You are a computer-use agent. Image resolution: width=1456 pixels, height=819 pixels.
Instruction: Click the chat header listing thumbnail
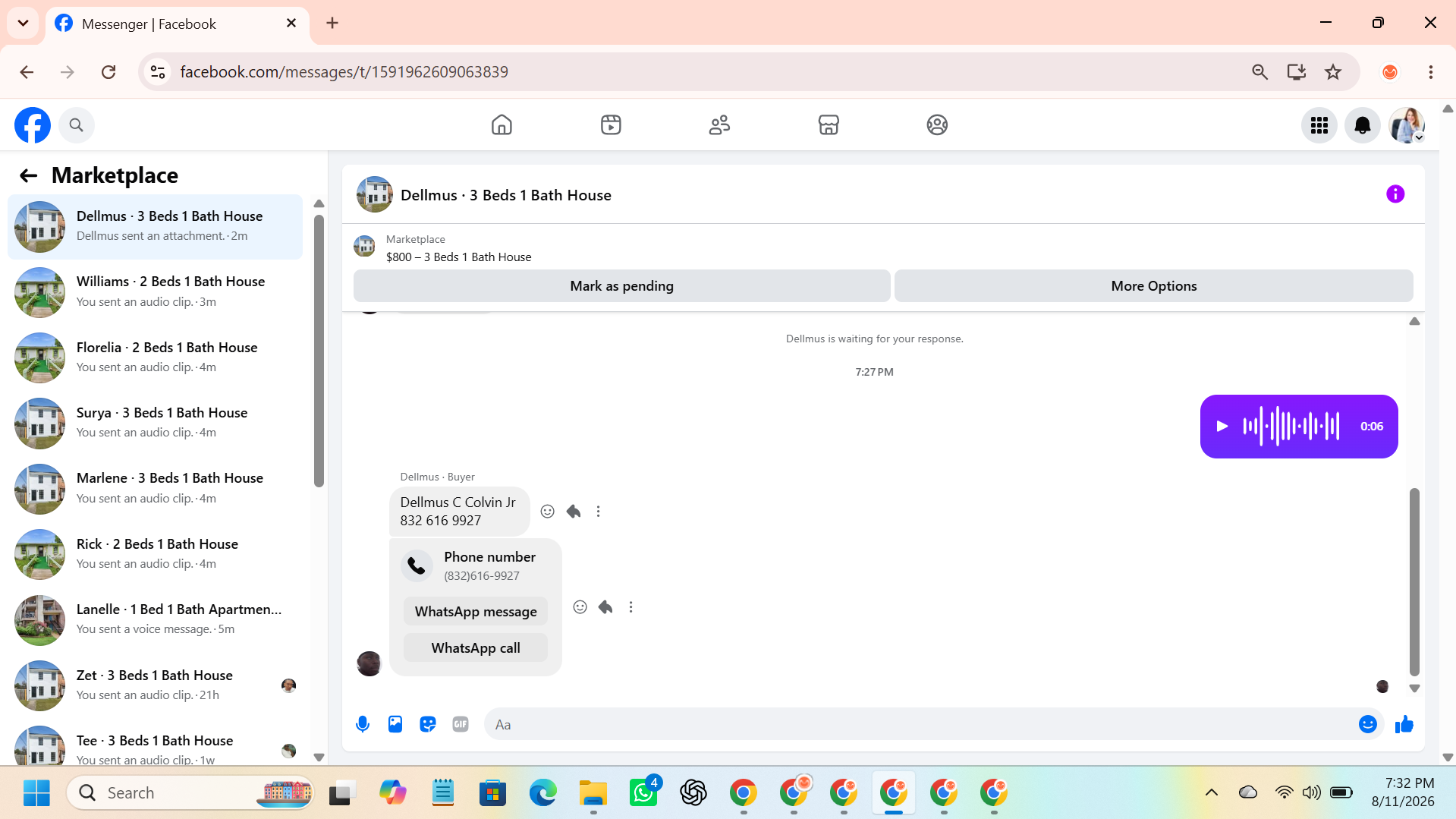click(x=375, y=194)
